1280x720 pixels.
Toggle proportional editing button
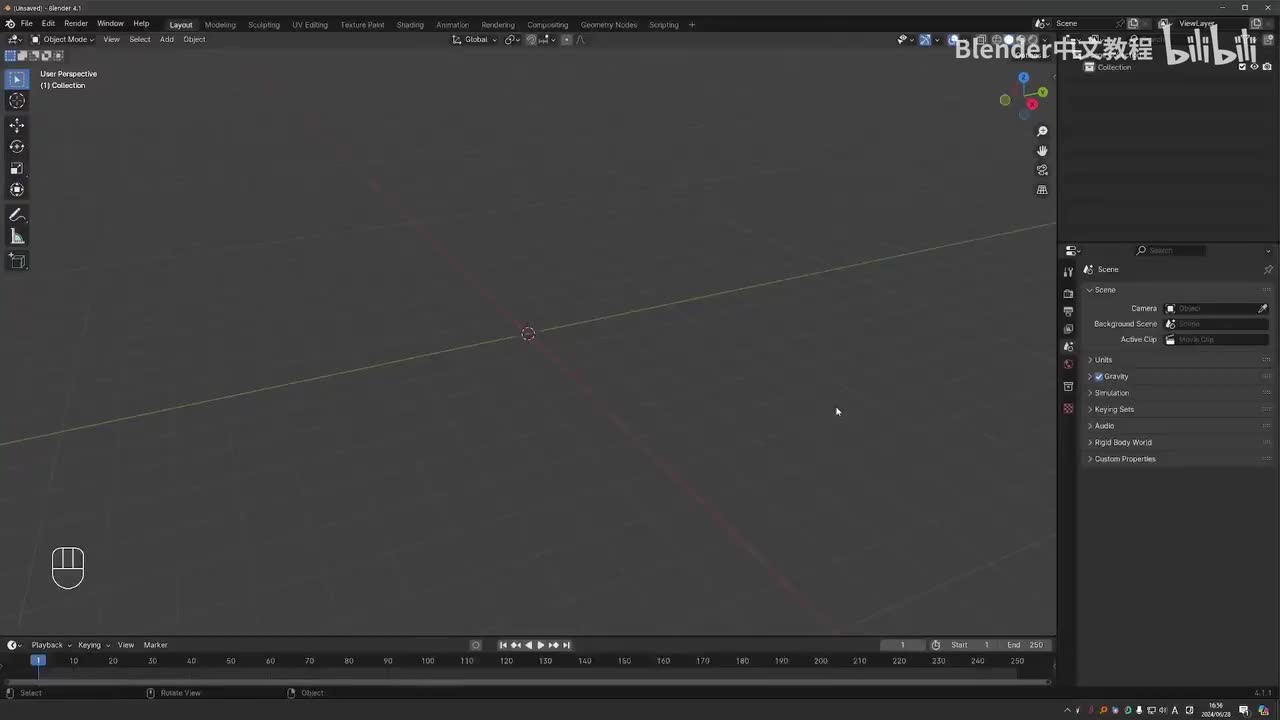click(566, 40)
